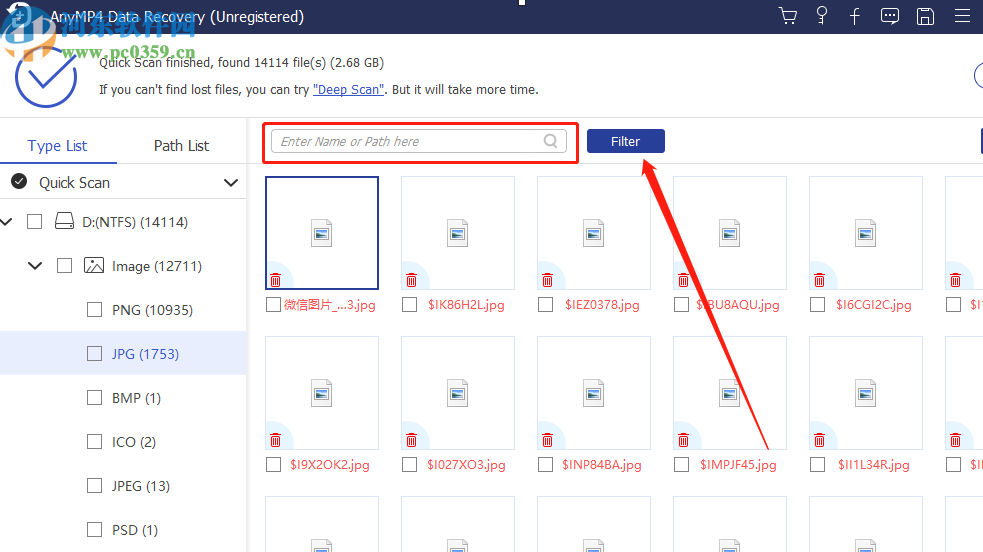Image resolution: width=983 pixels, height=552 pixels.
Task: Open the Deep Scan link
Action: pos(349,90)
